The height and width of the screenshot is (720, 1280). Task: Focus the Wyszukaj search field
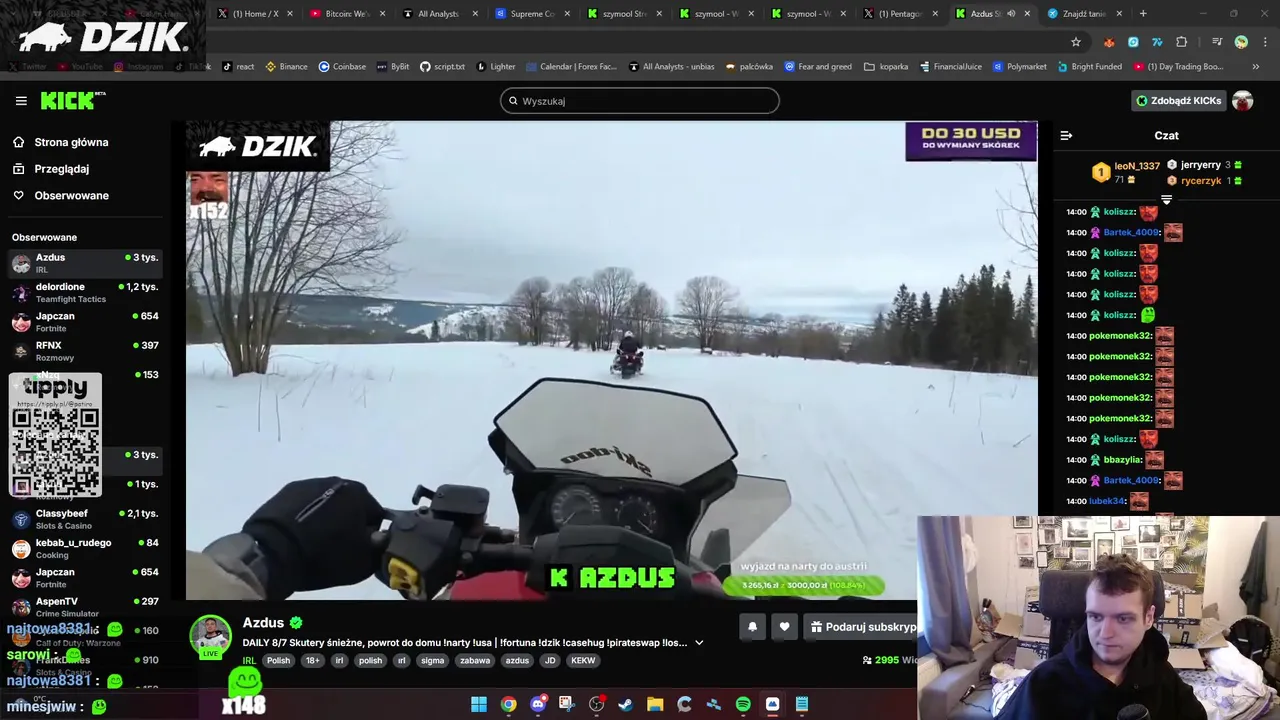pos(640,101)
